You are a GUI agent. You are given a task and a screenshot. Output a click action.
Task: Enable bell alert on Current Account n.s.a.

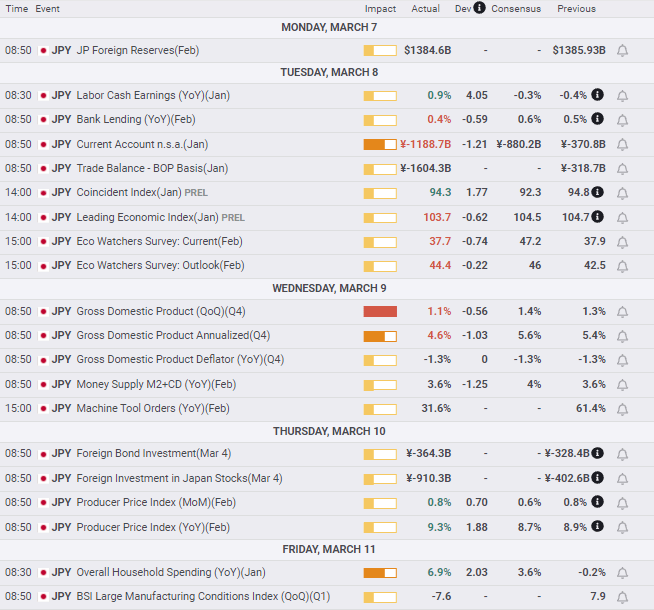pyautogui.click(x=622, y=145)
